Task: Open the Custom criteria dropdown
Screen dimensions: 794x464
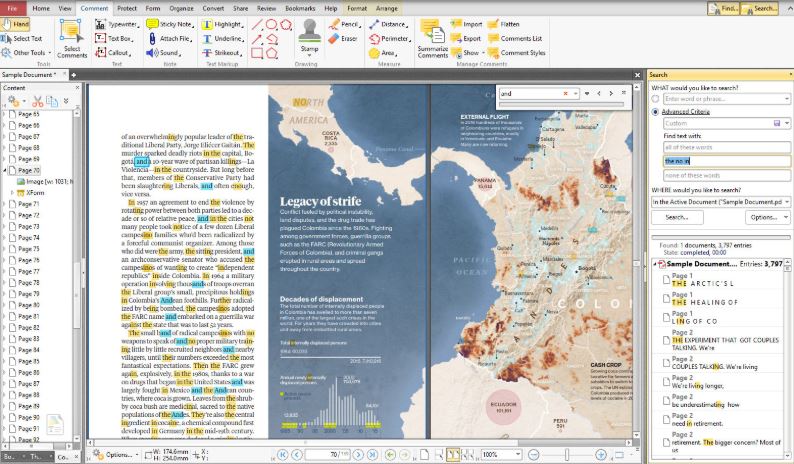Action: [x=787, y=123]
